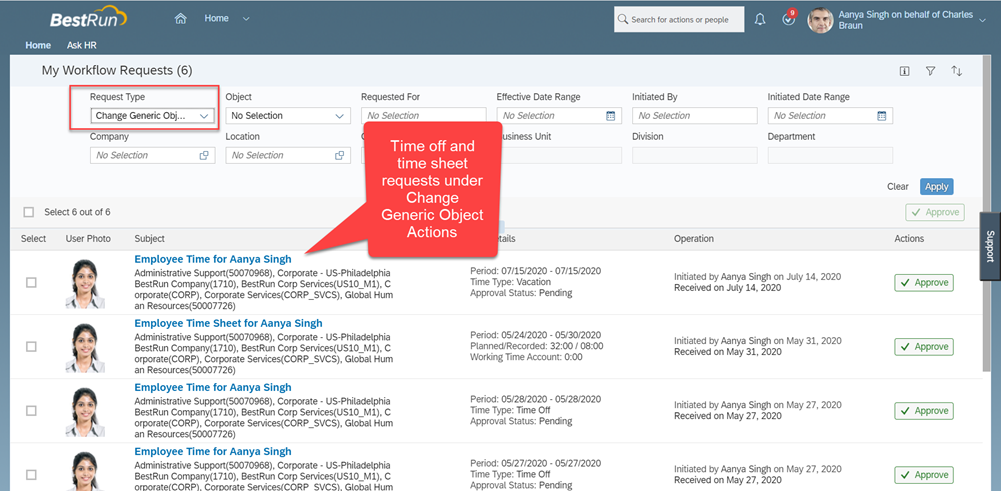1001x491 pixels.
Task: Toggle the Select 6 out of 6 checkbox
Action: pos(29,212)
